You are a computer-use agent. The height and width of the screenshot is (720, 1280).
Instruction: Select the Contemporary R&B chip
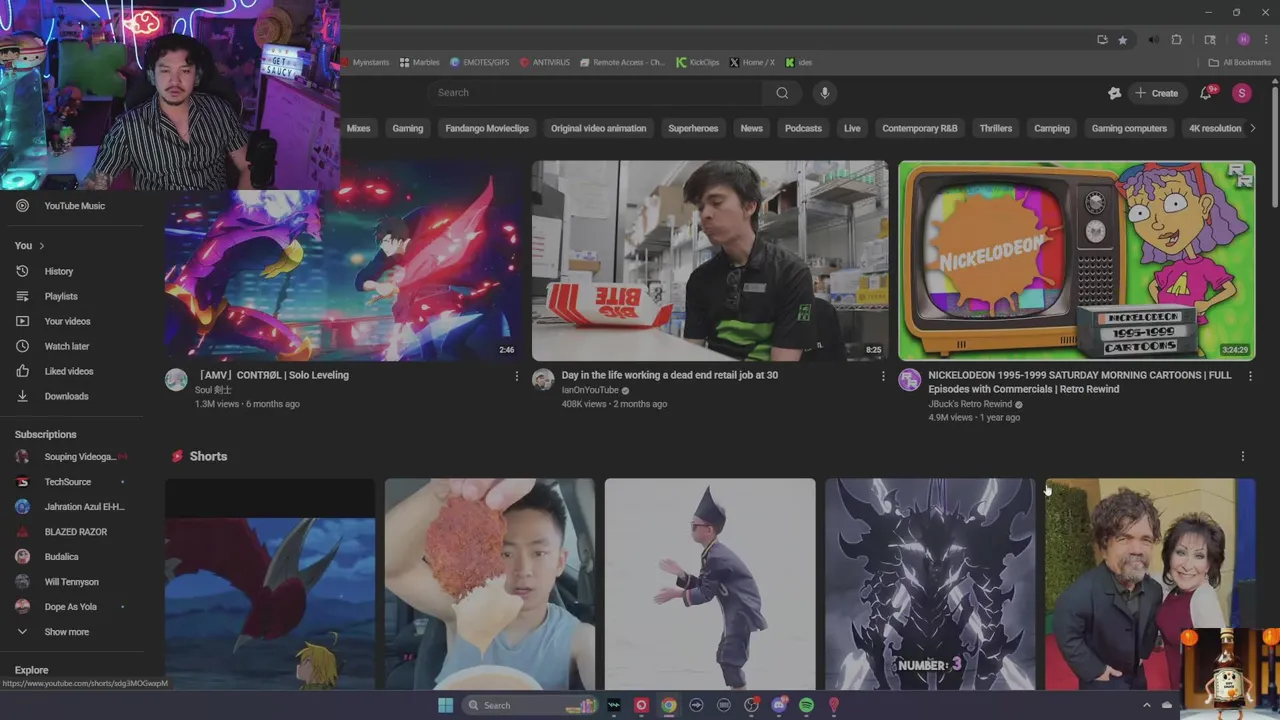(920, 128)
